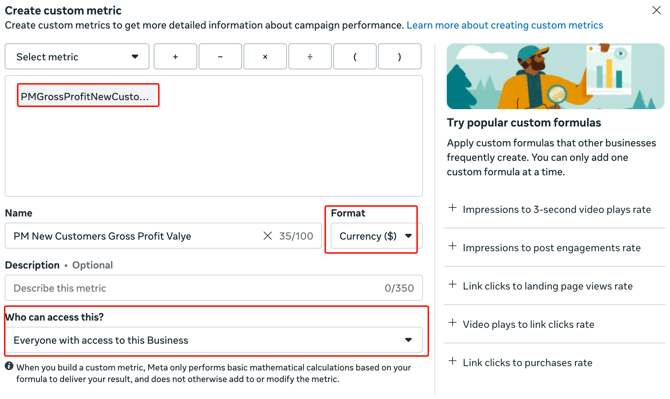Open Learn more about creating custom metrics
The height and width of the screenshot is (399, 670).
[505, 25]
